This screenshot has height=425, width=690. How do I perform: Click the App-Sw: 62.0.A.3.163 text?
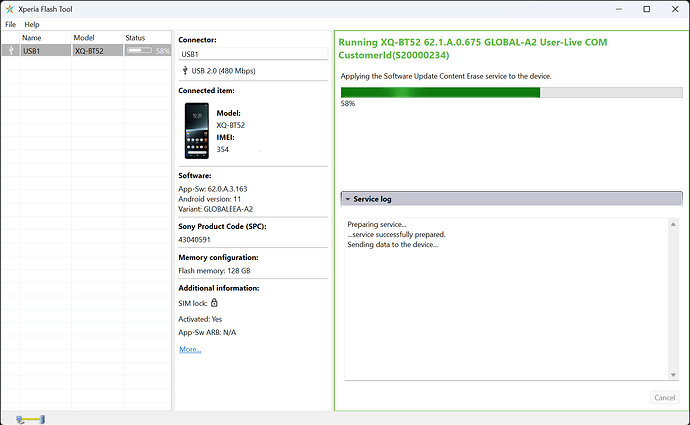point(213,189)
